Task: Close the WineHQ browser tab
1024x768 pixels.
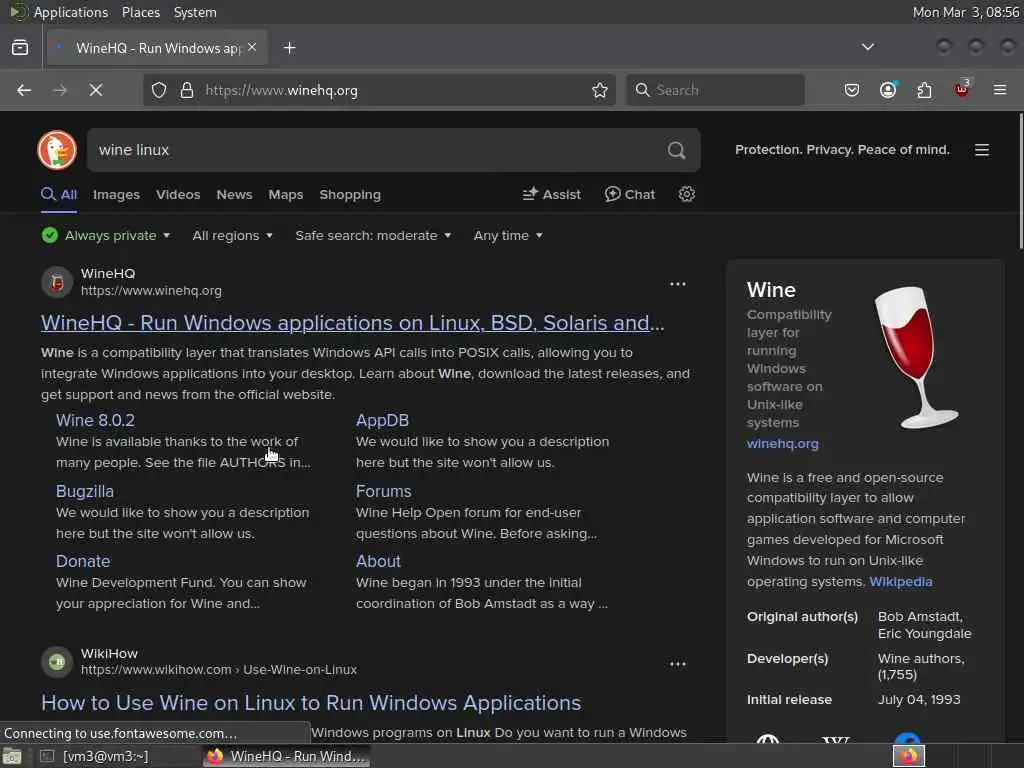Action: click(x=252, y=48)
